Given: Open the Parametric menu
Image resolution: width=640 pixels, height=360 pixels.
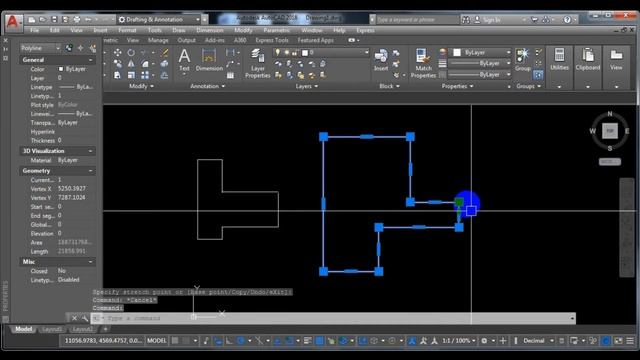Looking at the screenshot, I should [276, 30].
